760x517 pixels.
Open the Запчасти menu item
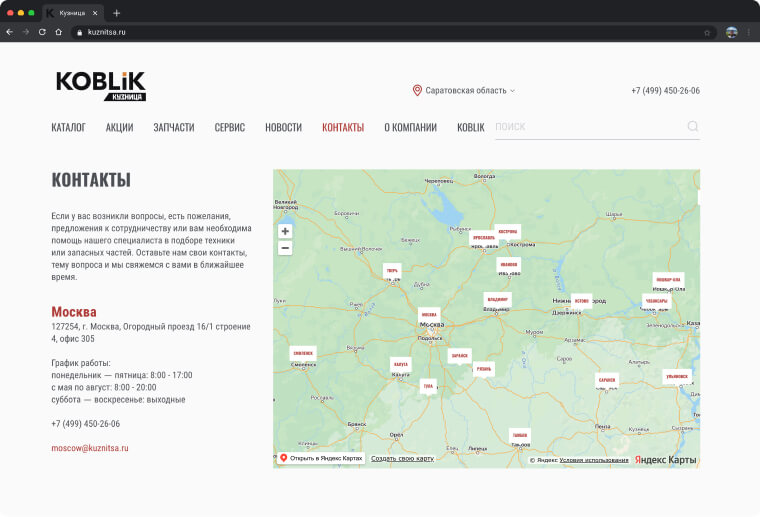pos(174,127)
